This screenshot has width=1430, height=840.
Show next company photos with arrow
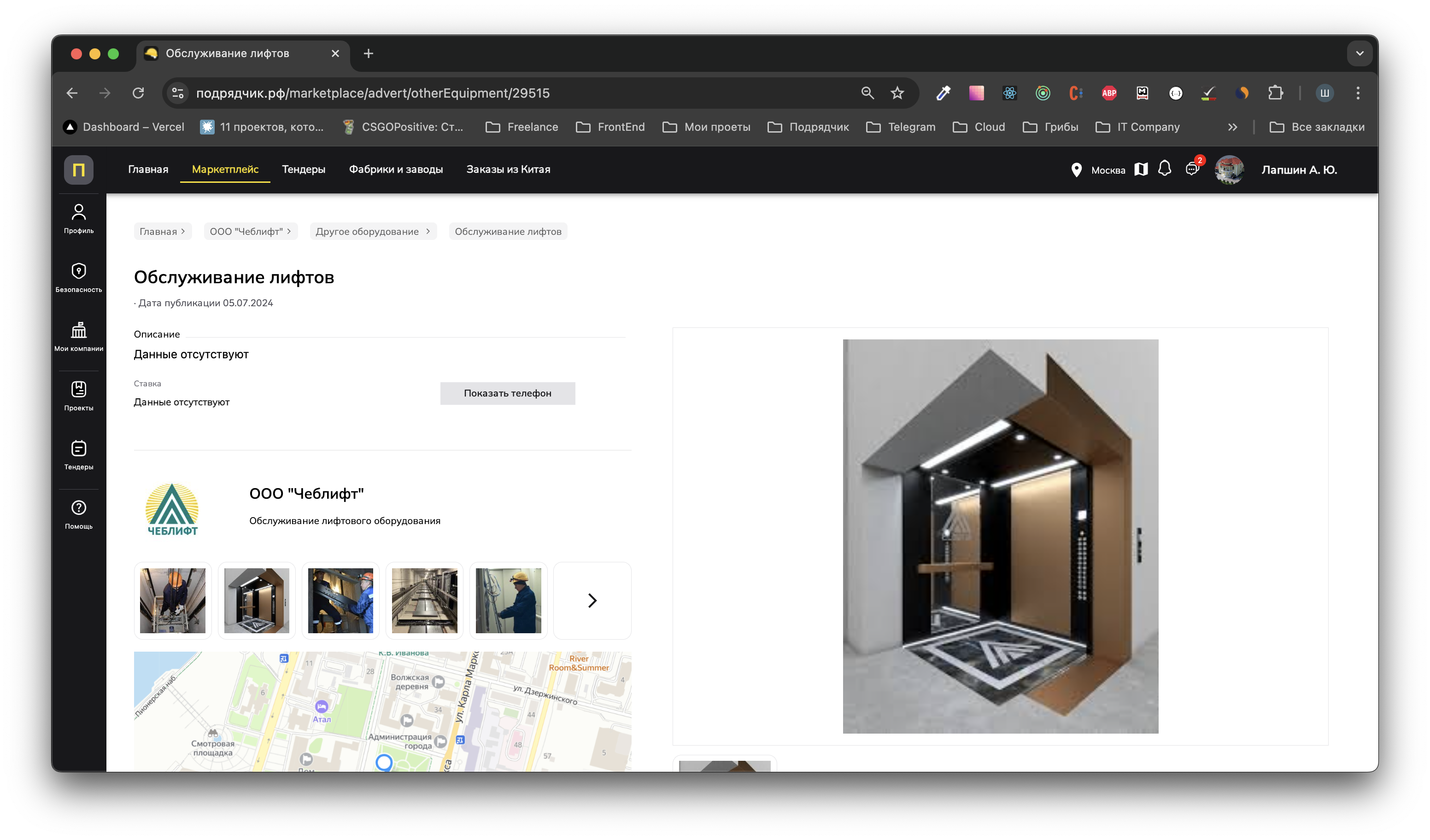click(x=592, y=601)
